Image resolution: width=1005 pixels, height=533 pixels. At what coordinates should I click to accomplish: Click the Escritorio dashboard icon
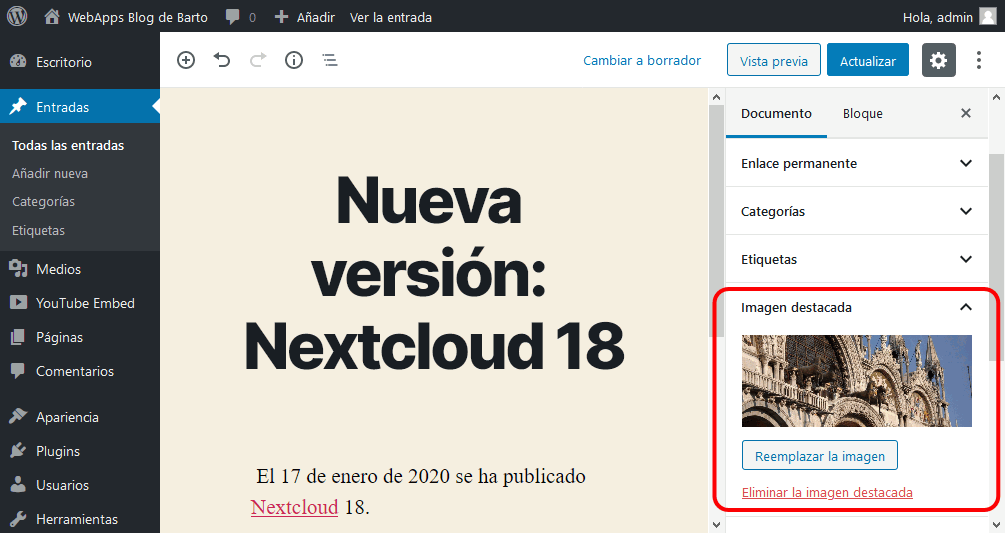(18, 62)
